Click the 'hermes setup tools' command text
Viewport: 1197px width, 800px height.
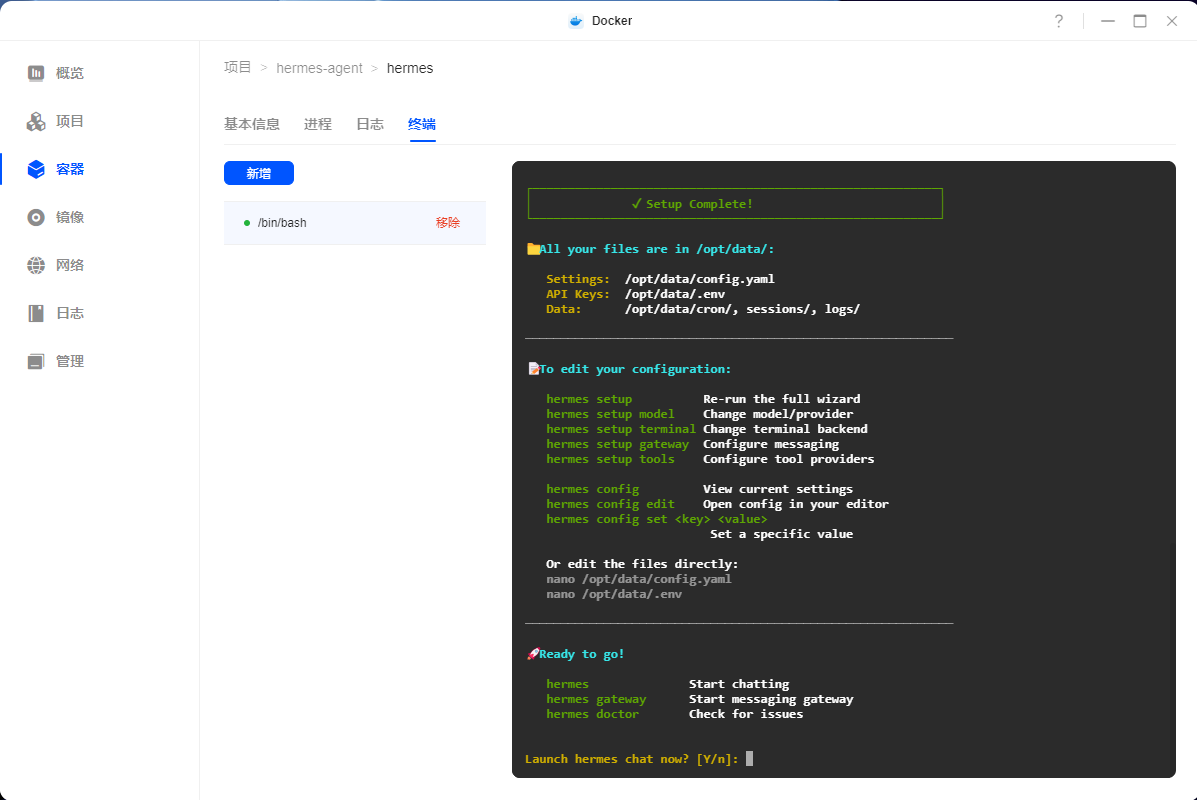610,459
